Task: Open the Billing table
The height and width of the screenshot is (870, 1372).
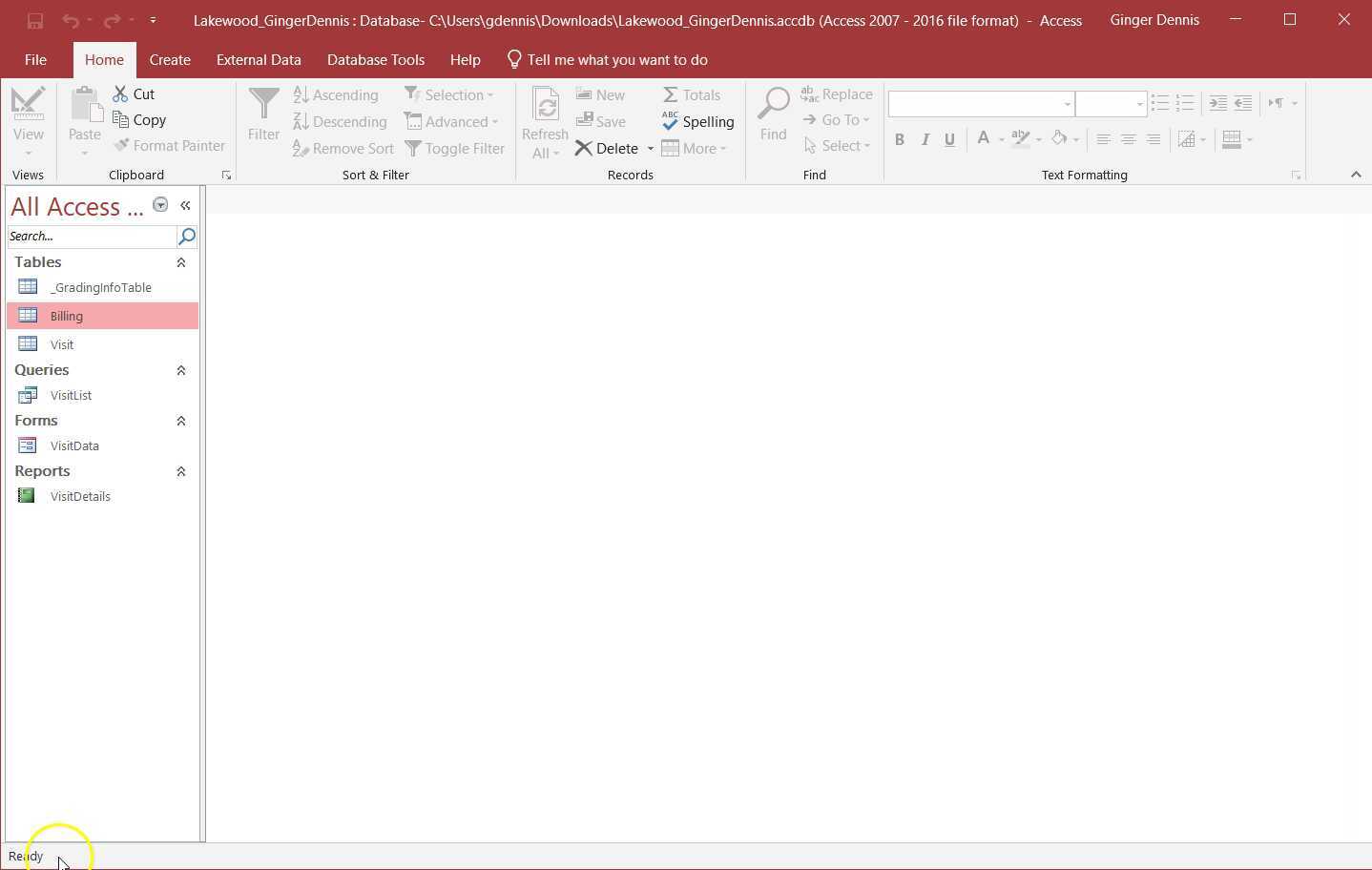Action: point(66,316)
